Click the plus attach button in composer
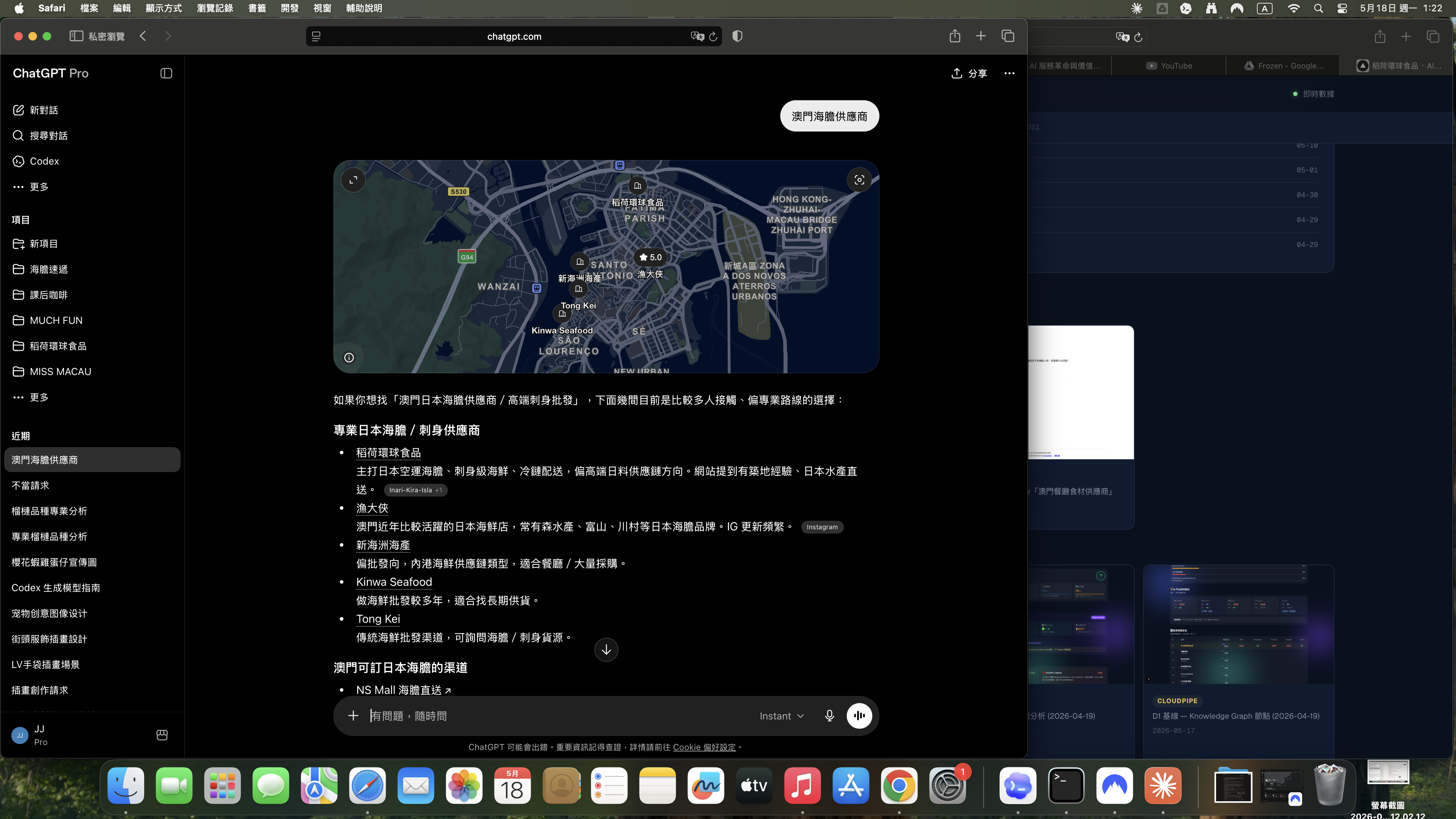 click(353, 716)
